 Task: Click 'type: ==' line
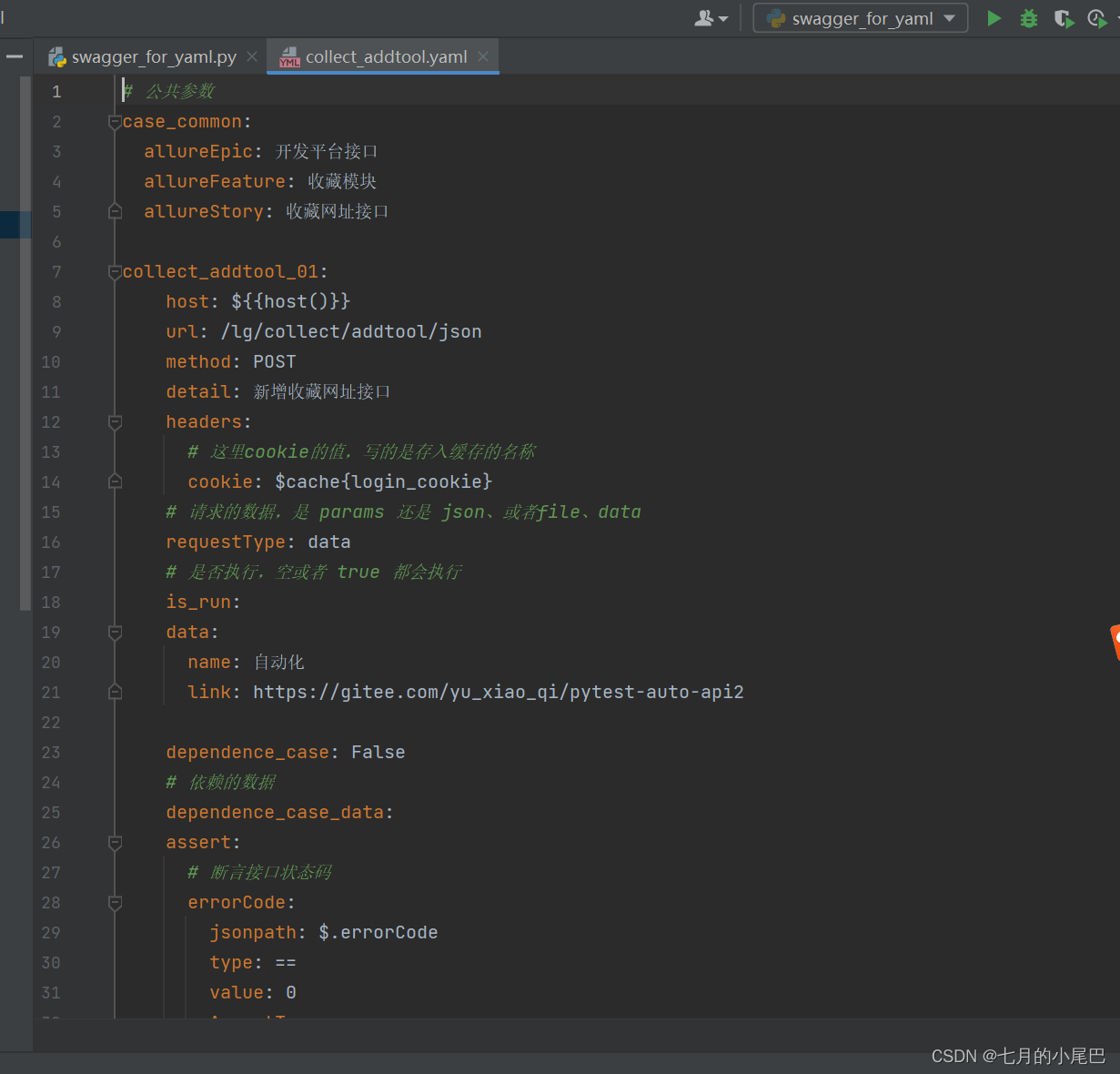253,963
